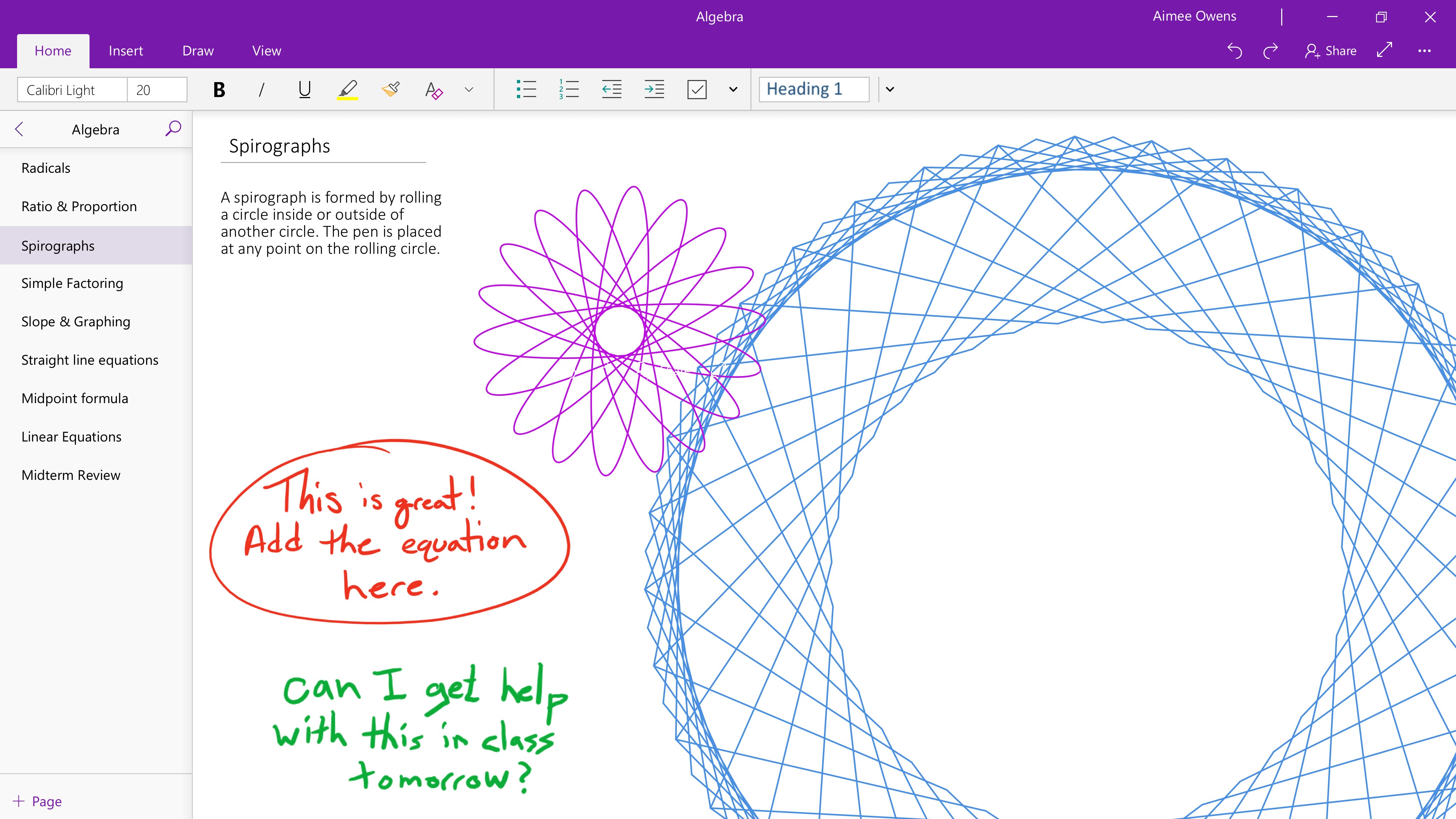This screenshot has width=1456, height=819.
Task: Add a new page
Action: [37, 801]
